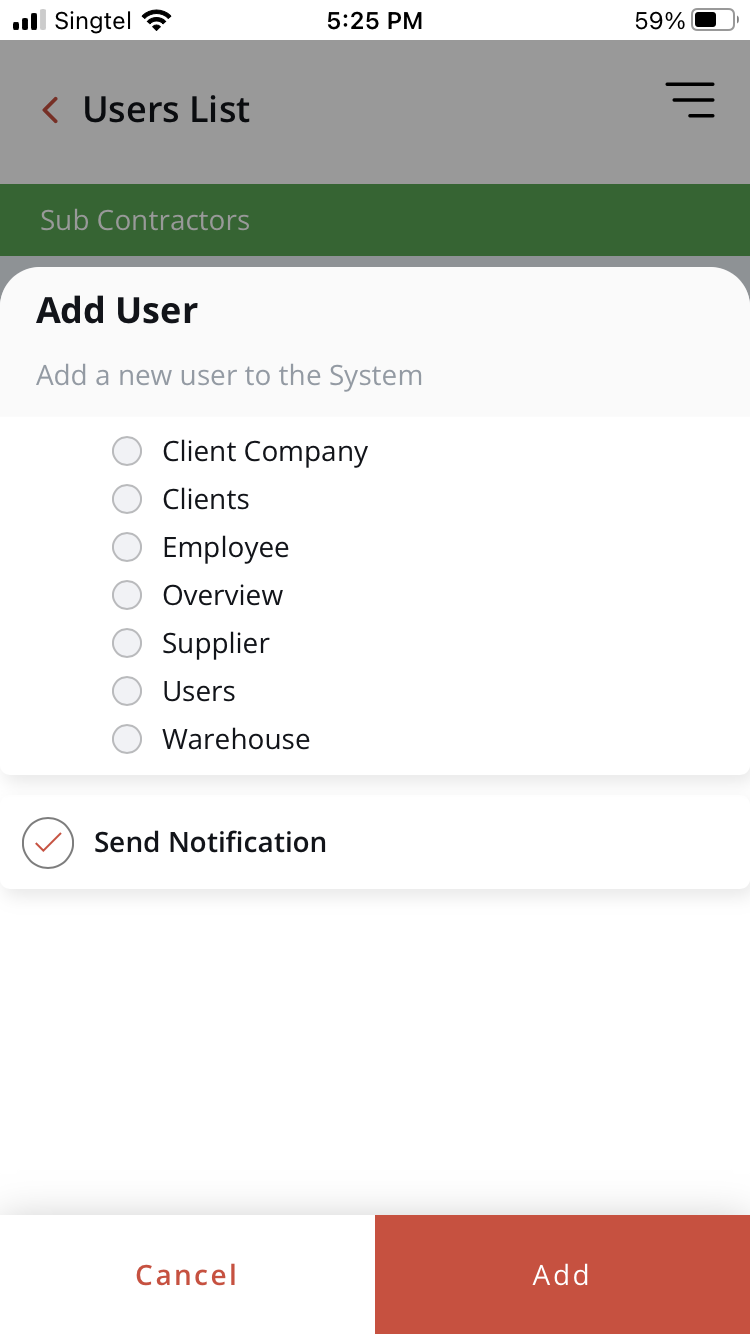Switch to the Sub Contractors tab
Viewport: 750px width, 1334px height.
tap(145, 220)
